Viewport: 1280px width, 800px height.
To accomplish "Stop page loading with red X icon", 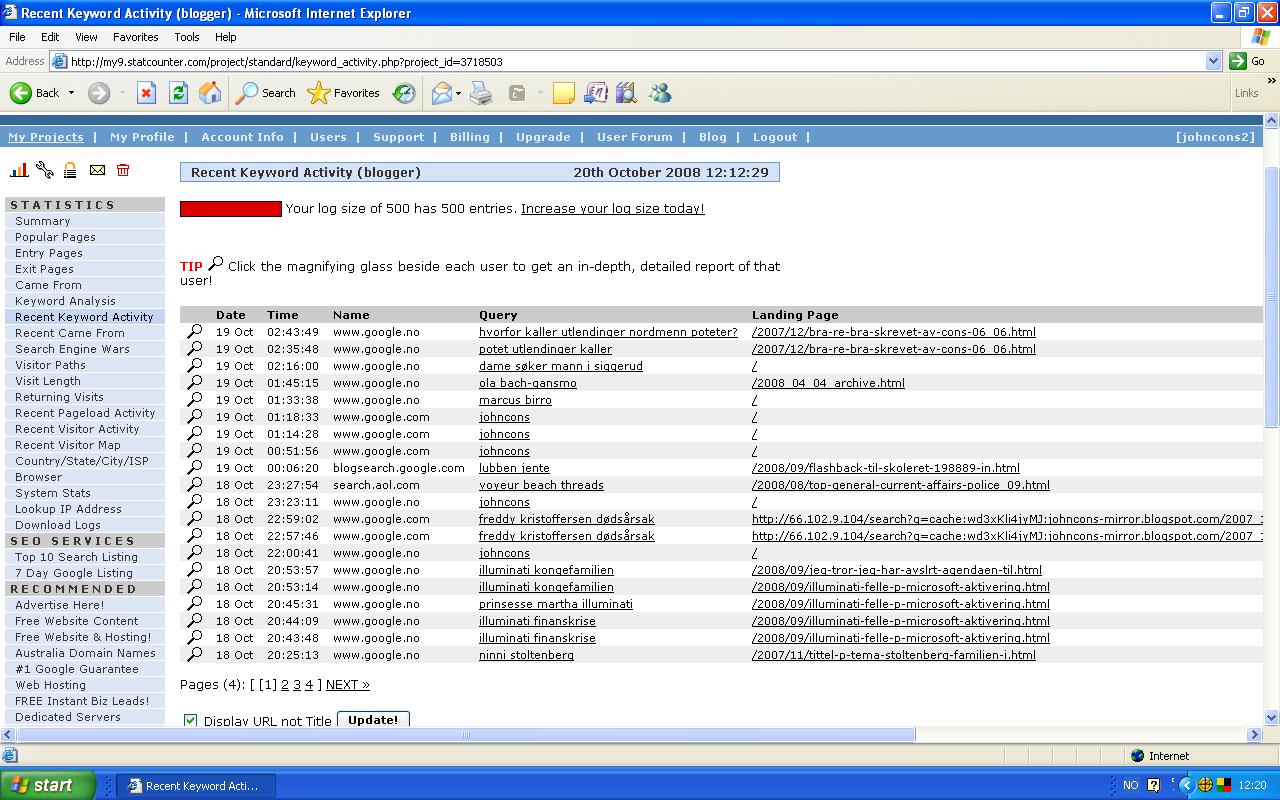I will point(146,93).
